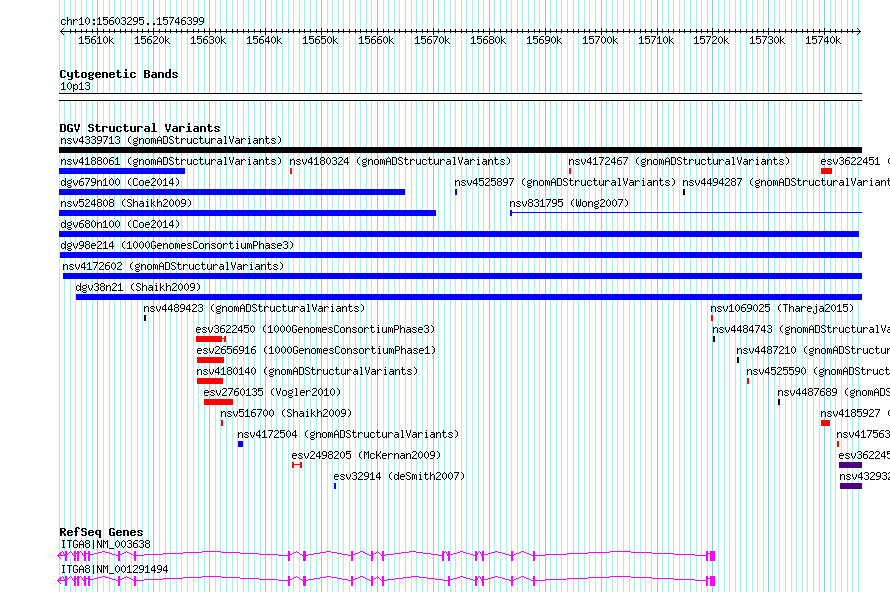The image size is (890, 592).
Task: Click the 15740k ruler position
Action: click(823, 40)
